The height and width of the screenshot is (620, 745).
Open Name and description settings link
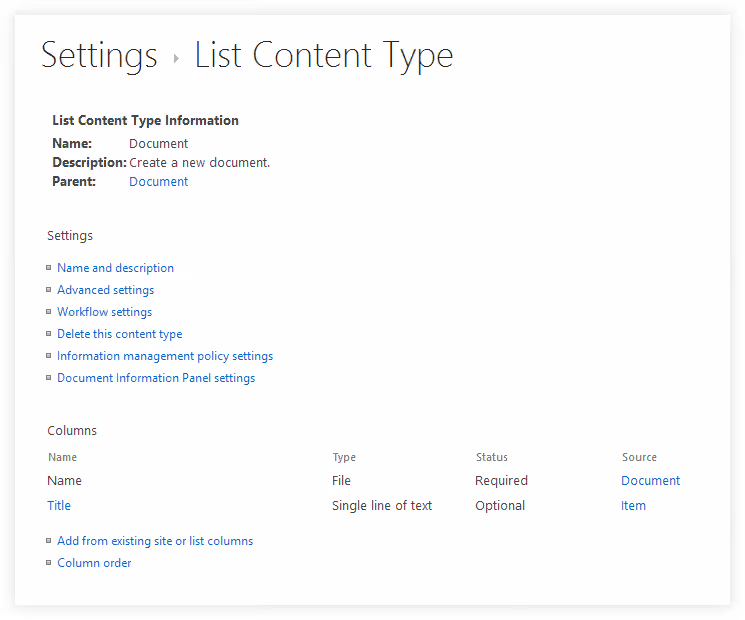[115, 268]
